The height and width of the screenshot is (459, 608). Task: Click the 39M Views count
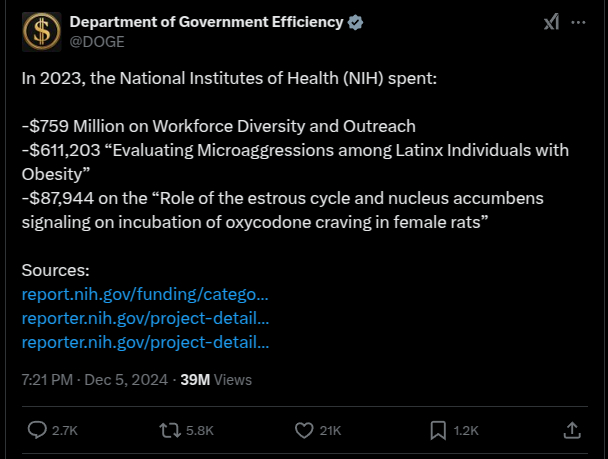point(213,380)
